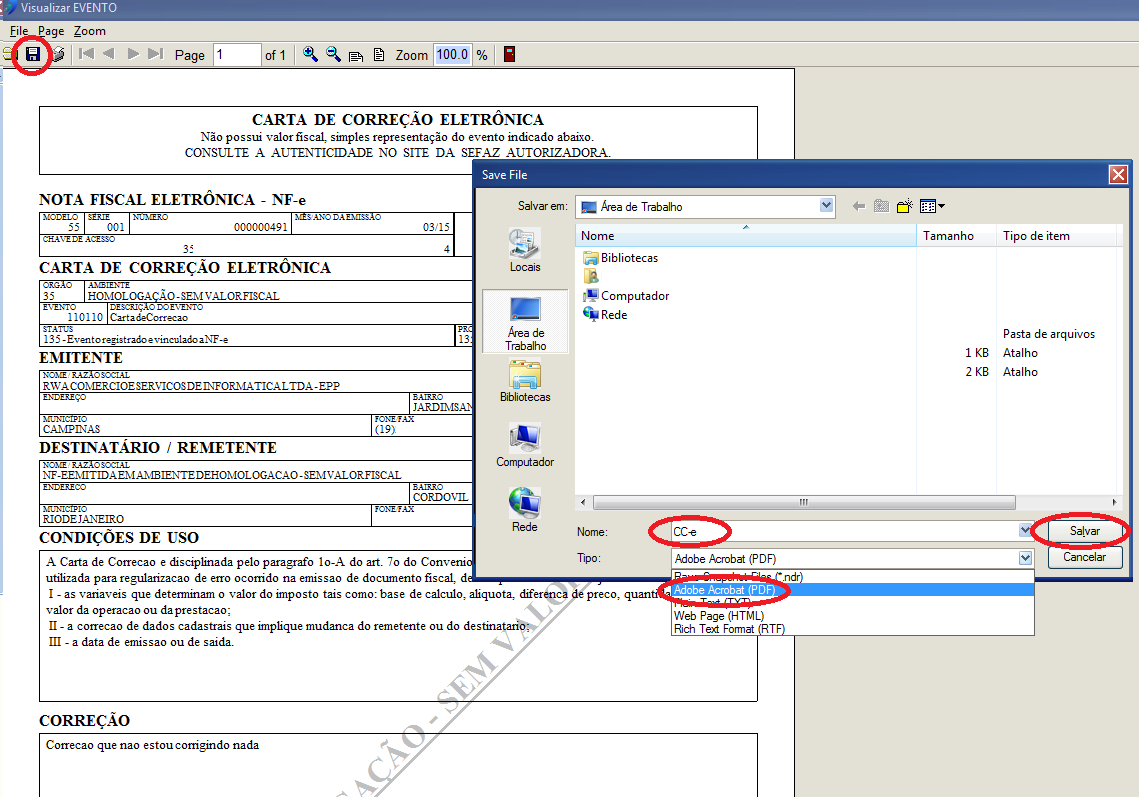Select the Bibliotecas folder in the file list
The width and height of the screenshot is (1139, 797).
[621, 258]
